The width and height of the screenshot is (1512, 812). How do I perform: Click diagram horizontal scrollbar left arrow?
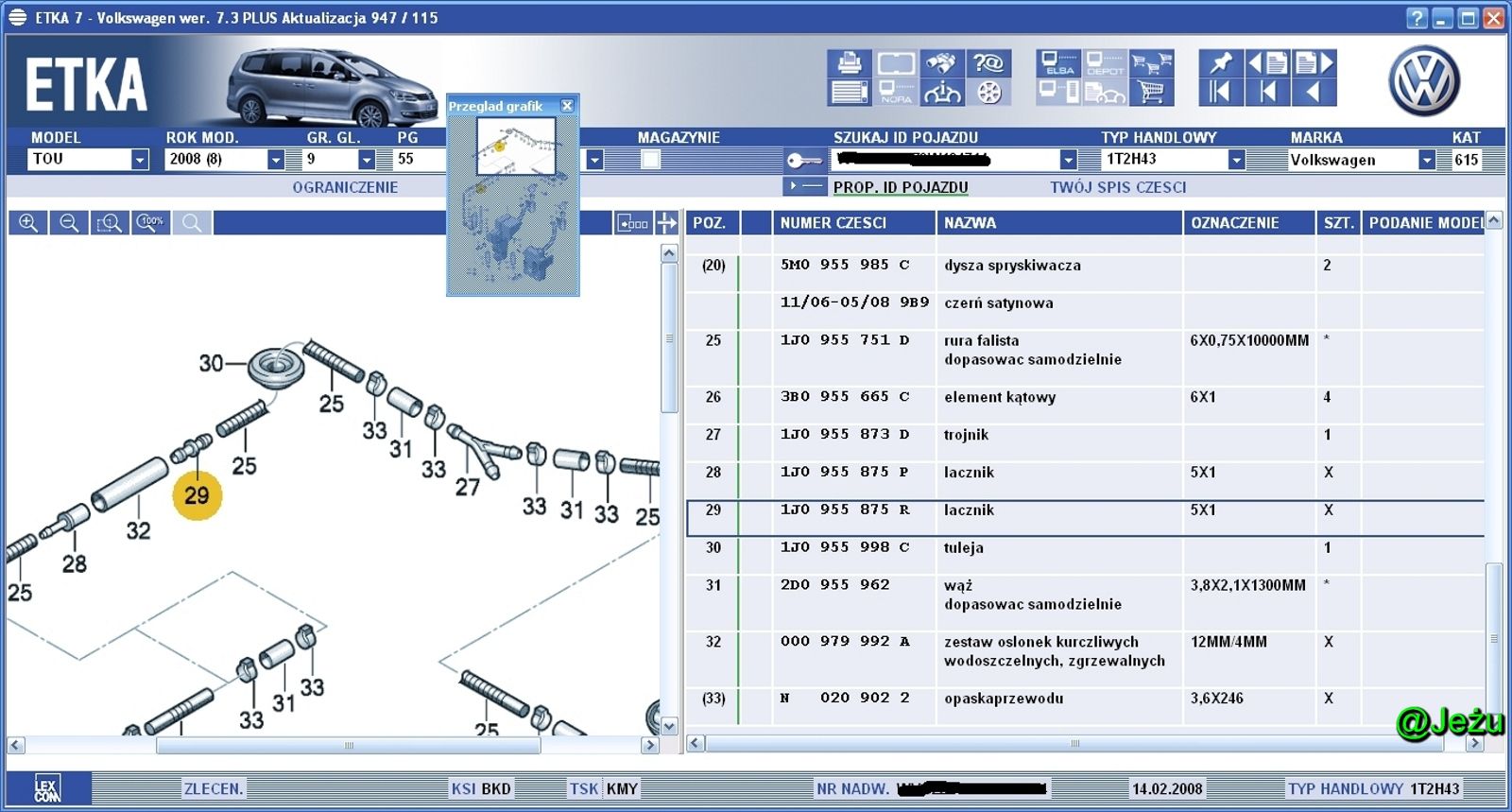[15, 745]
